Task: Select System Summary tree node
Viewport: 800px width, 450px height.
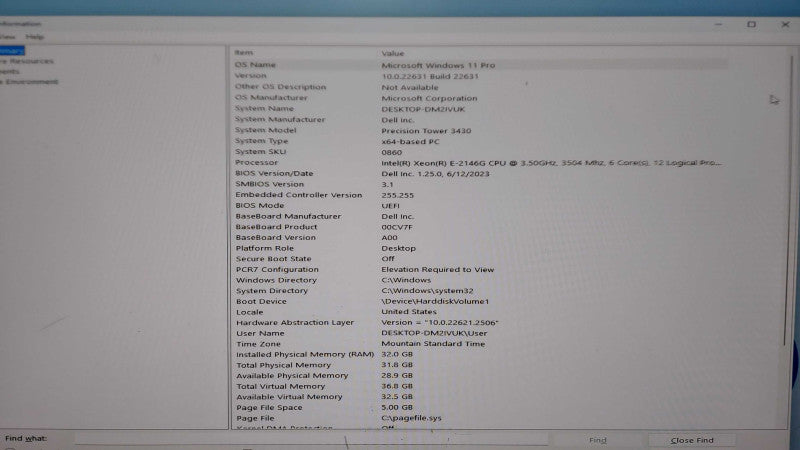Action: 12,51
